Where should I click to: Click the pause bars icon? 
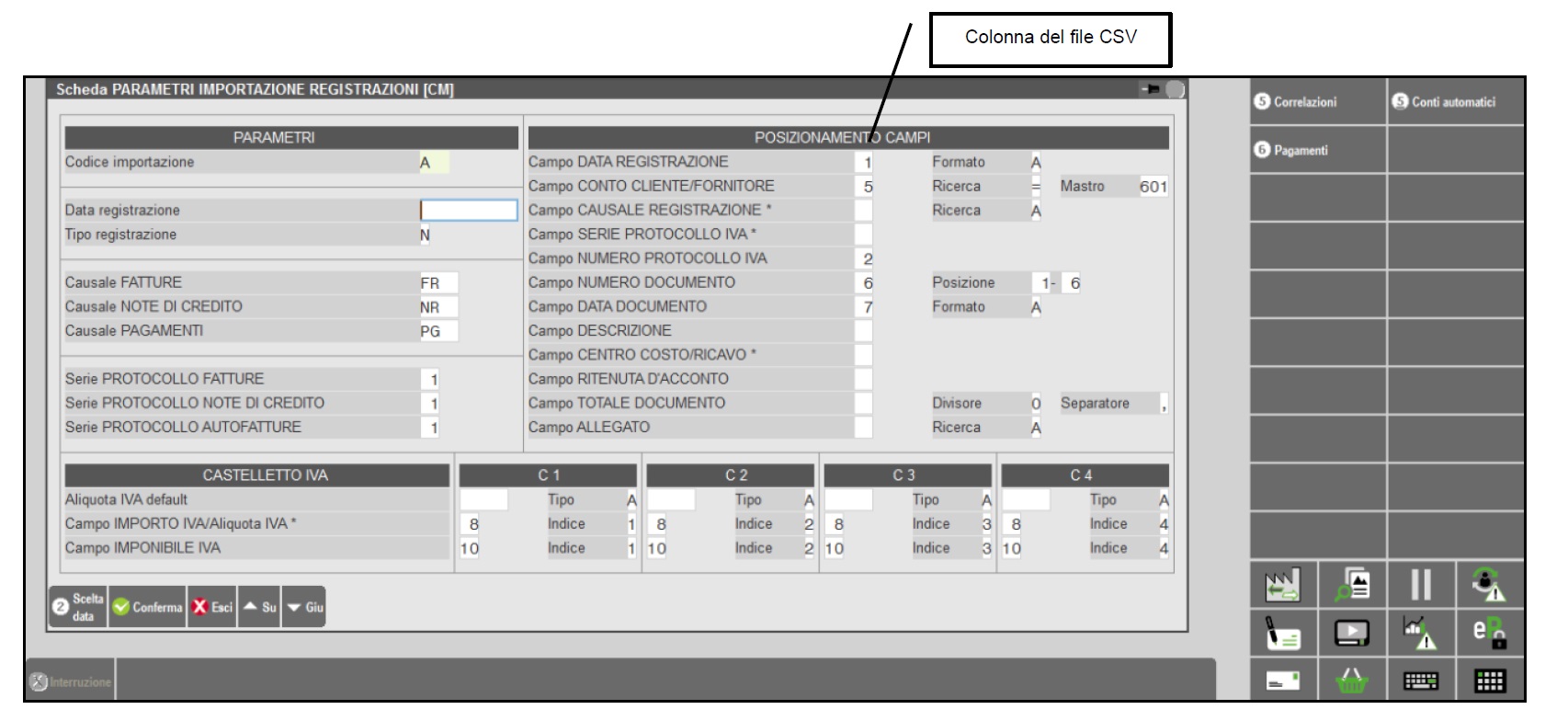[x=1421, y=585]
